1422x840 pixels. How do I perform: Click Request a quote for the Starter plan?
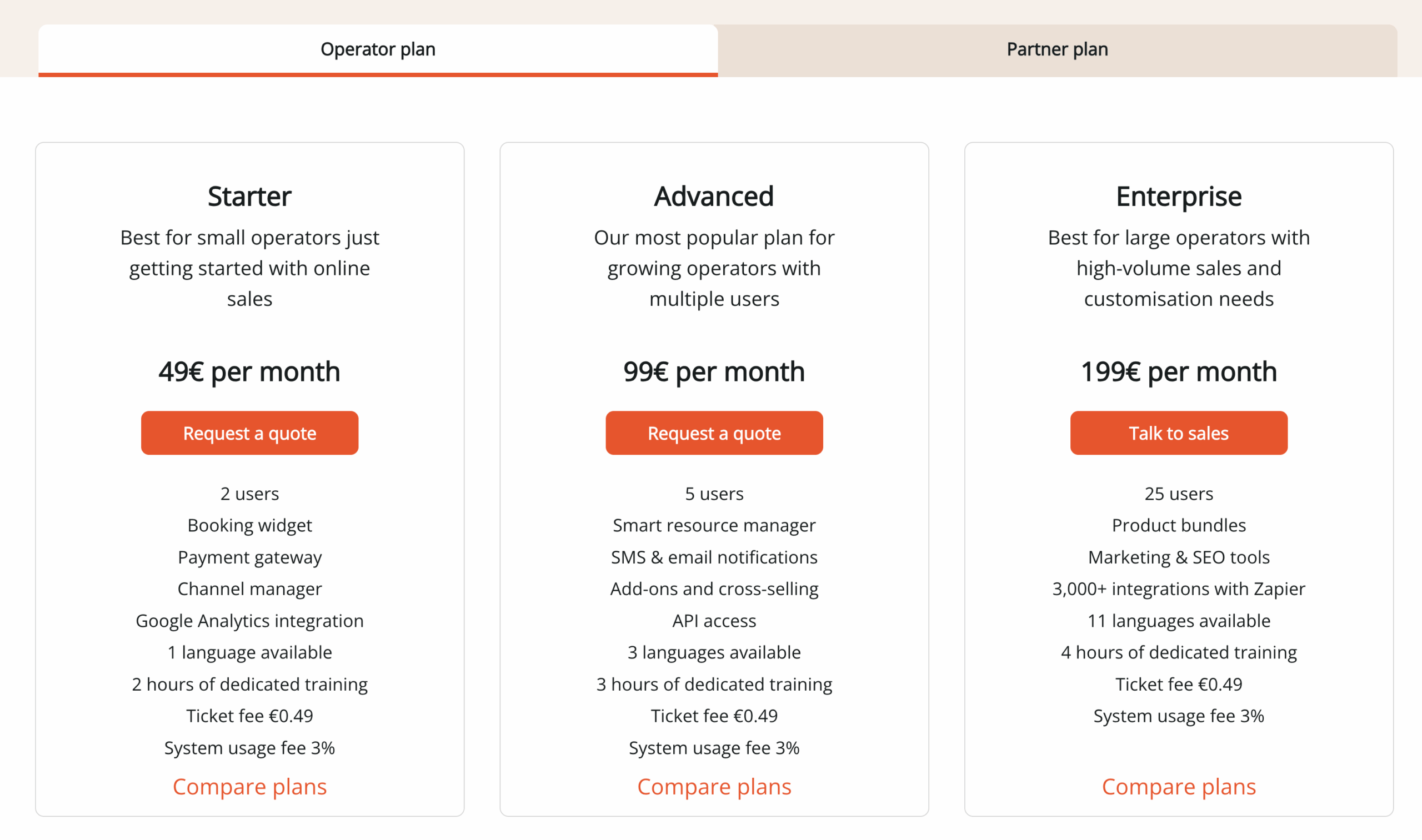249,433
